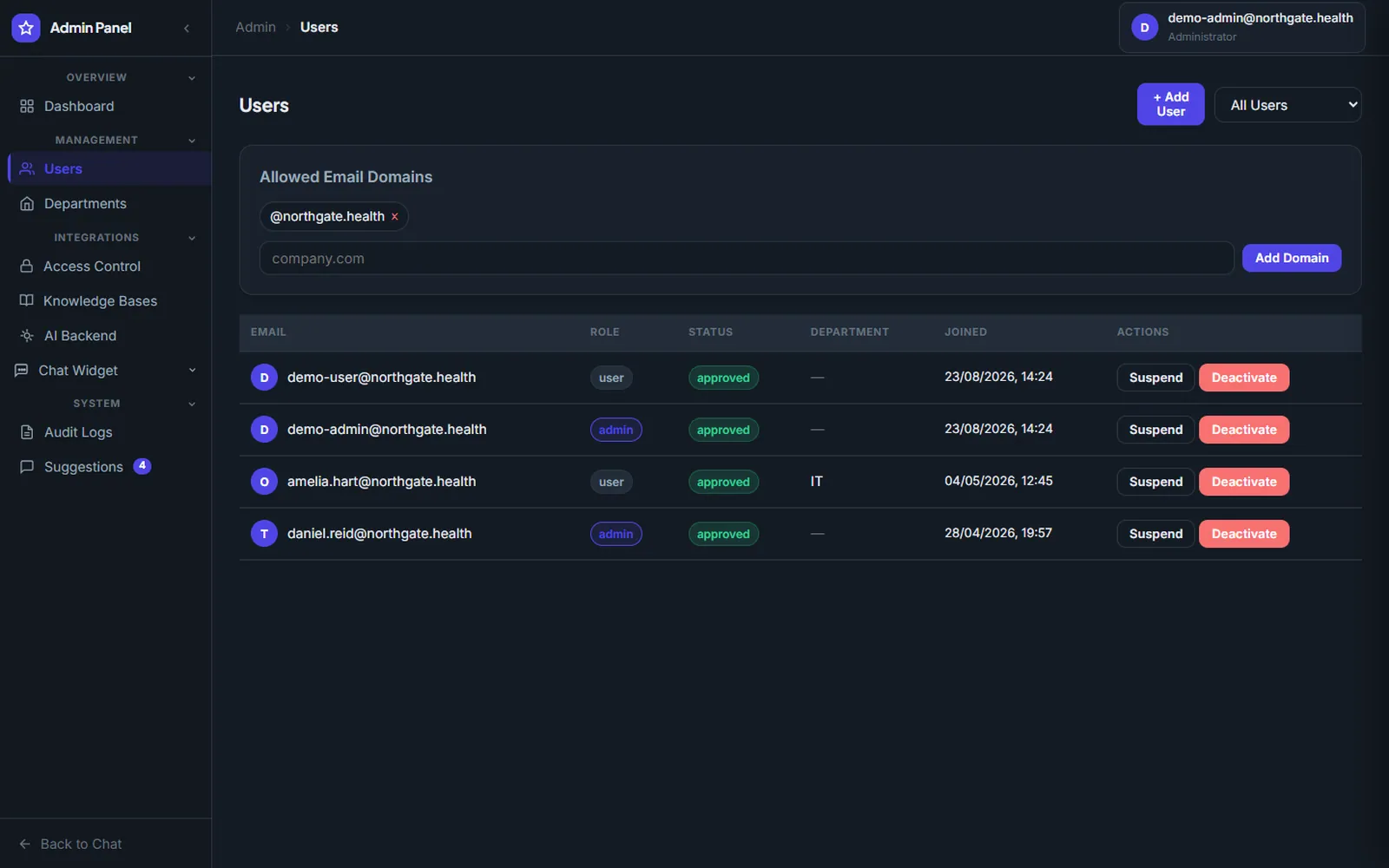Click the Email column header
Viewport: 1389px width, 868px height.
click(x=268, y=332)
